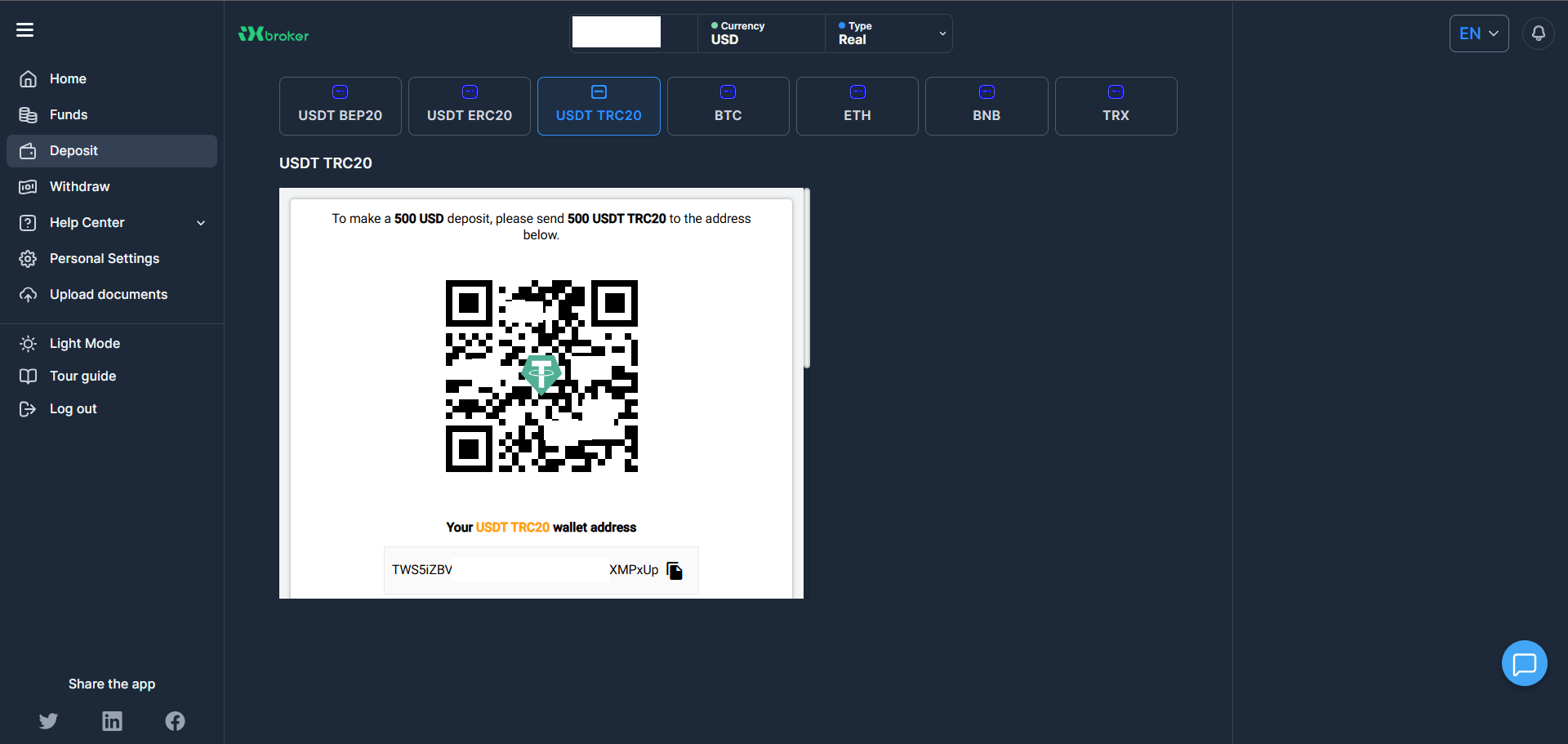Click the card icon above USDT BEP20
1568x744 pixels.
tap(340, 91)
